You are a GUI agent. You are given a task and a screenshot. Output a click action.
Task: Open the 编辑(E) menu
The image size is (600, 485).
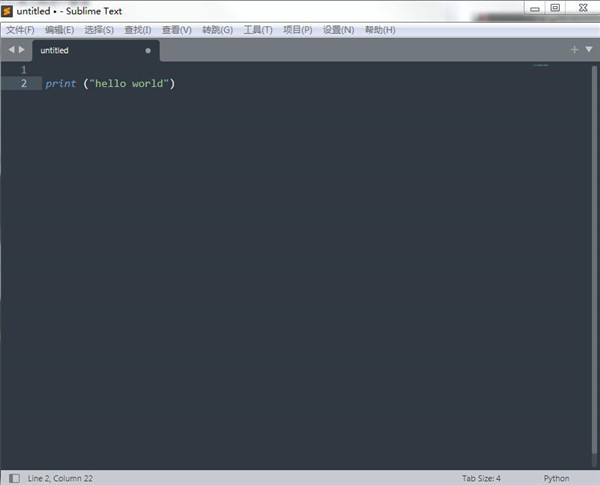point(59,30)
